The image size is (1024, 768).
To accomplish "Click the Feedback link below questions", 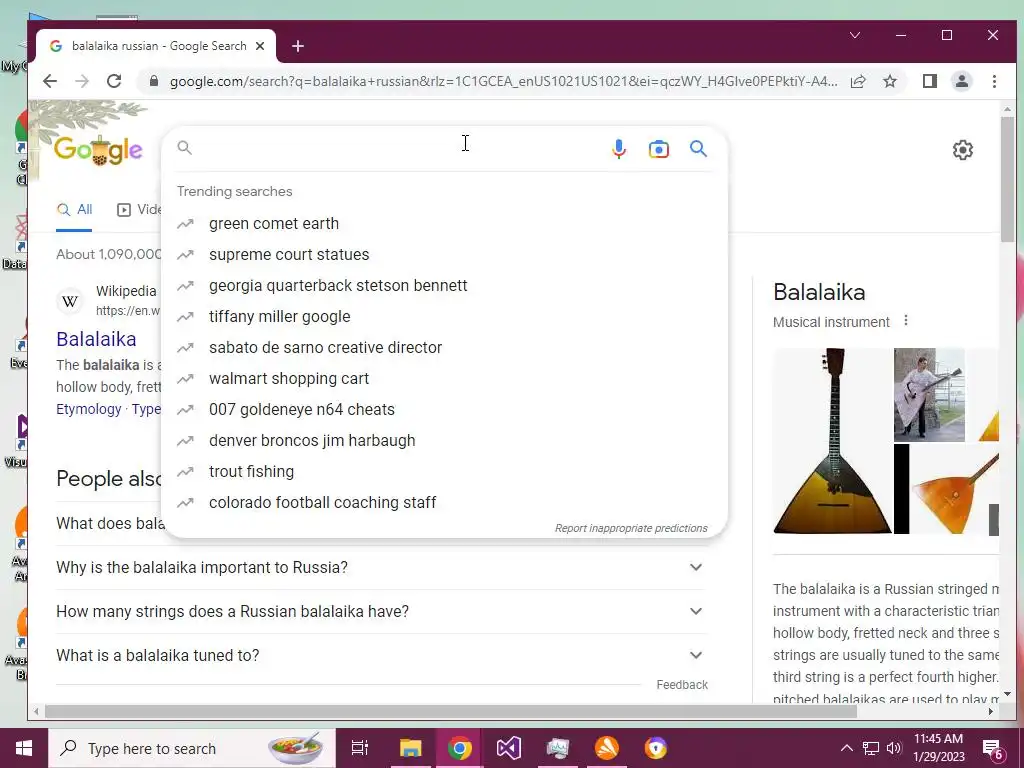I will coord(682,684).
